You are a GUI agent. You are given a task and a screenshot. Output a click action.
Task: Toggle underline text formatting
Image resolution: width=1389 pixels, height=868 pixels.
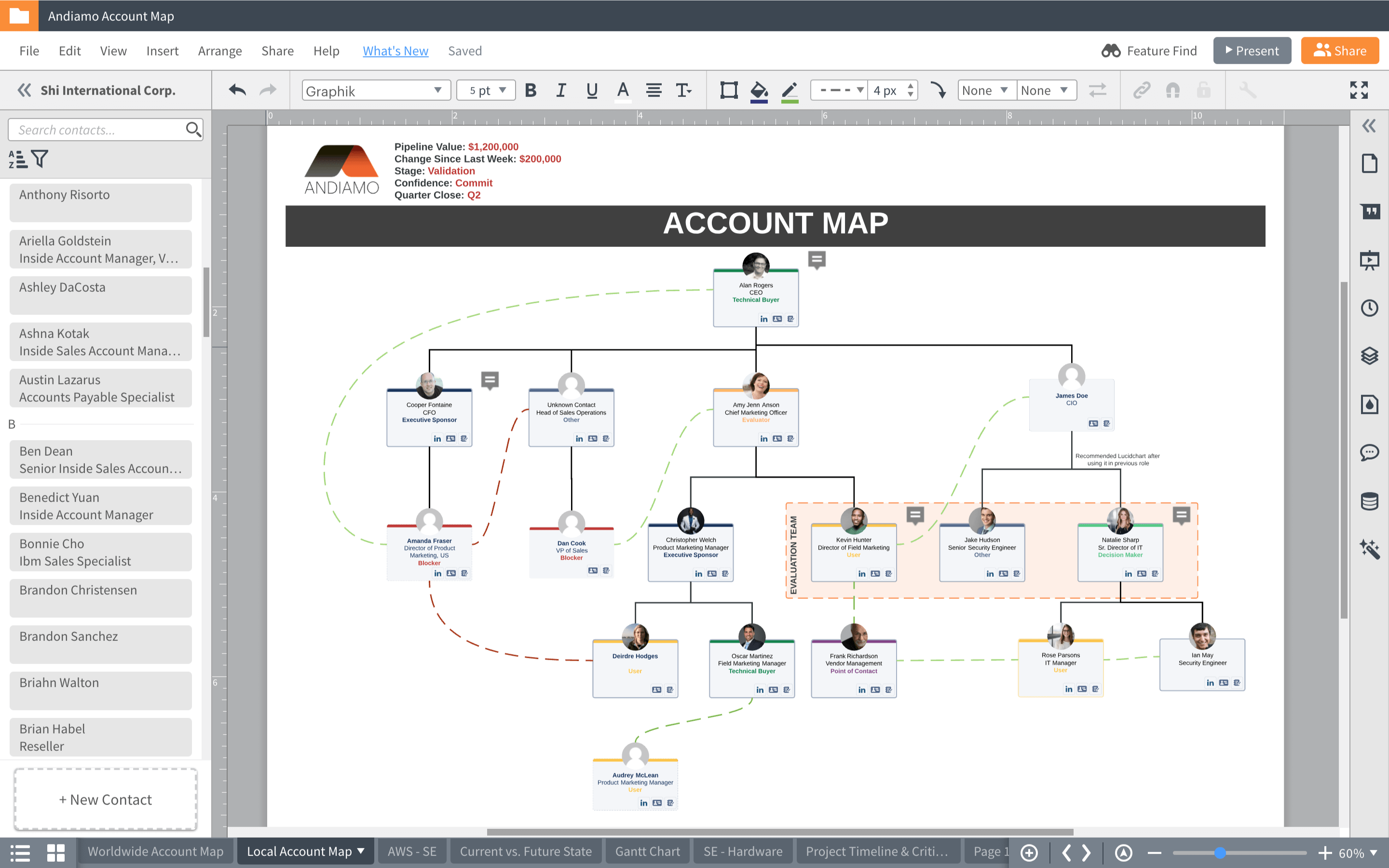pos(591,90)
